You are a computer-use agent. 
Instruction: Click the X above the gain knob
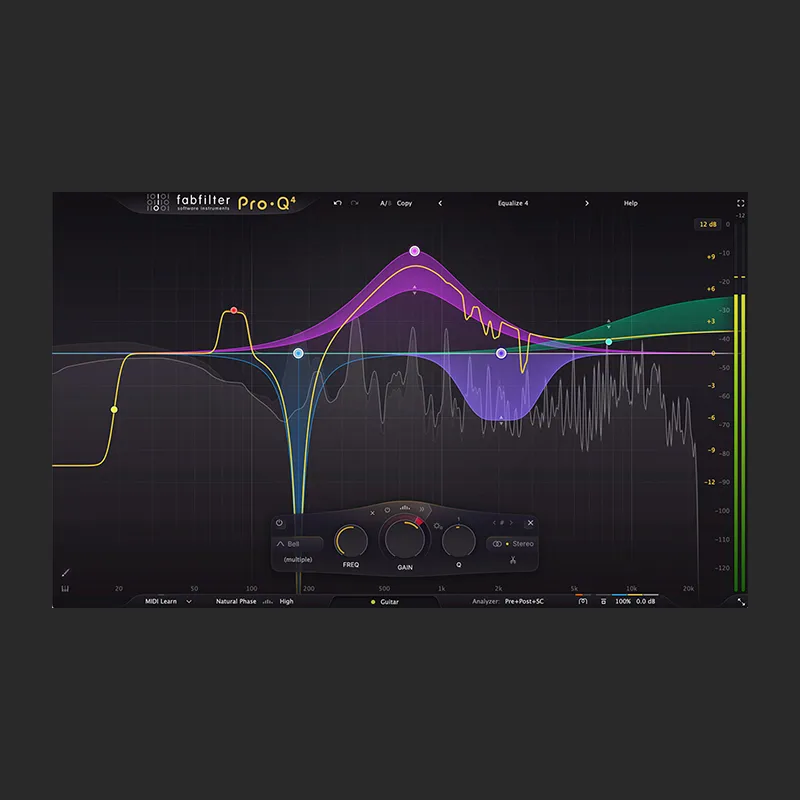pyautogui.click(x=372, y=513)
